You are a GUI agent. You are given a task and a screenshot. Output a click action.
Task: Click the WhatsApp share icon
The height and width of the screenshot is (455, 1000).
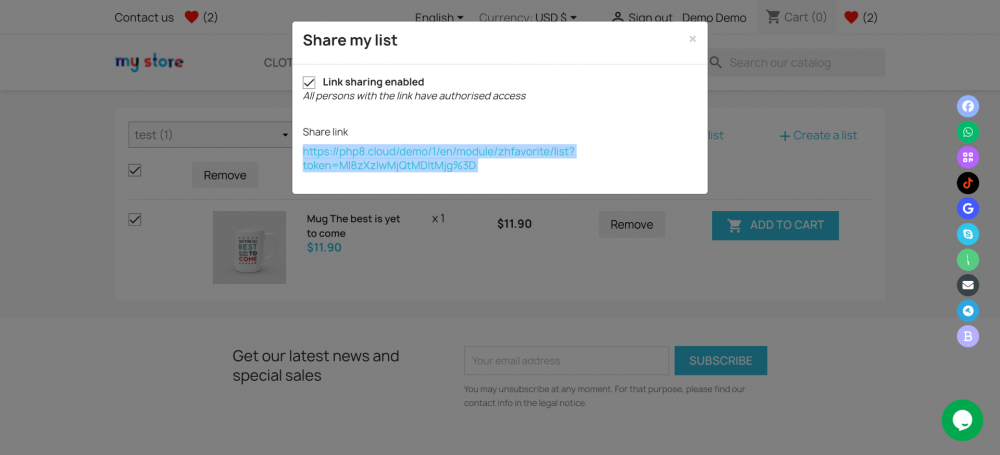pos(967,132)
